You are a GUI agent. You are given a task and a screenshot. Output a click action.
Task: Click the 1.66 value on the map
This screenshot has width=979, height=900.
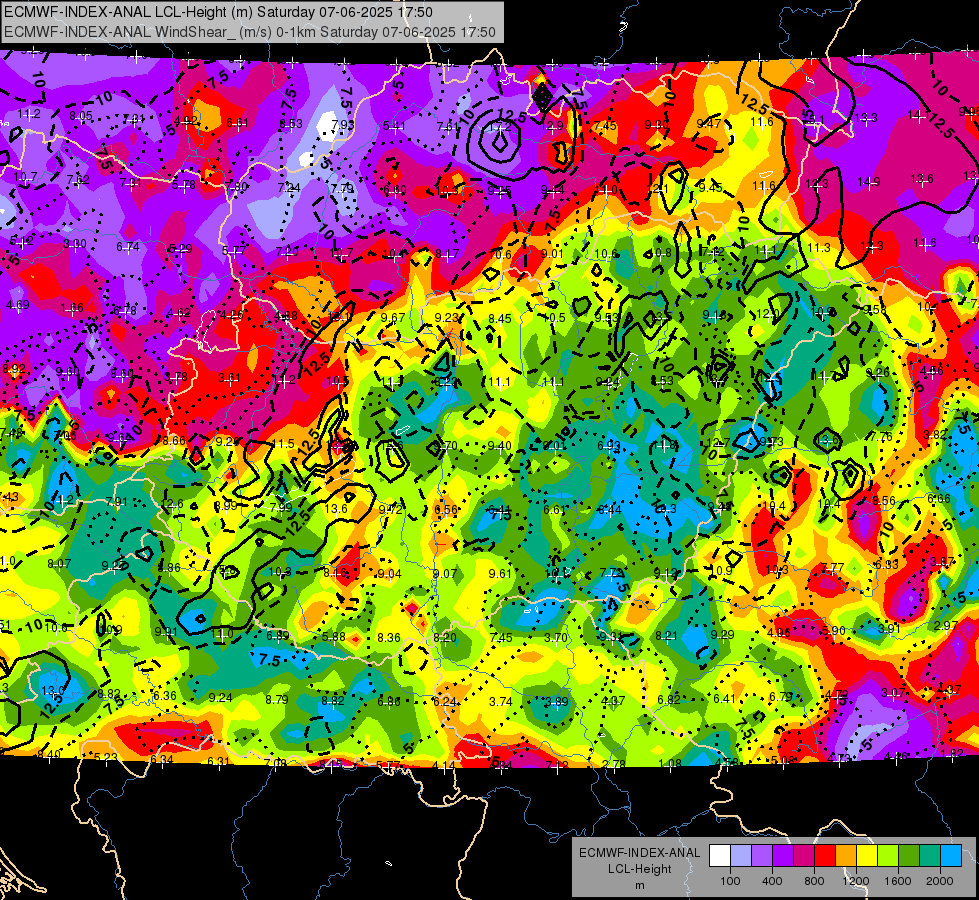point(72,307)
